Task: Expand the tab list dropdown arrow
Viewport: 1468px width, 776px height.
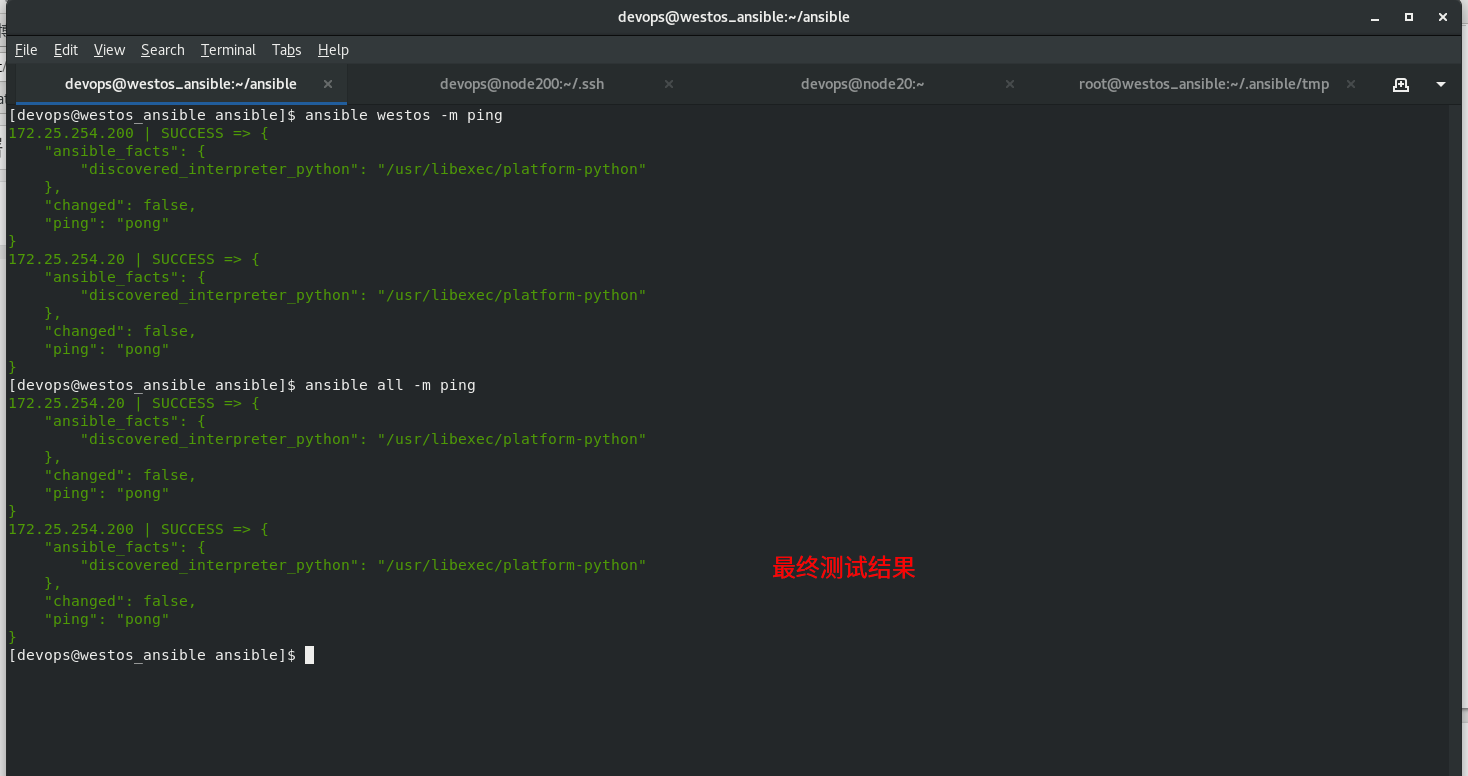Action: (1441, 84)
